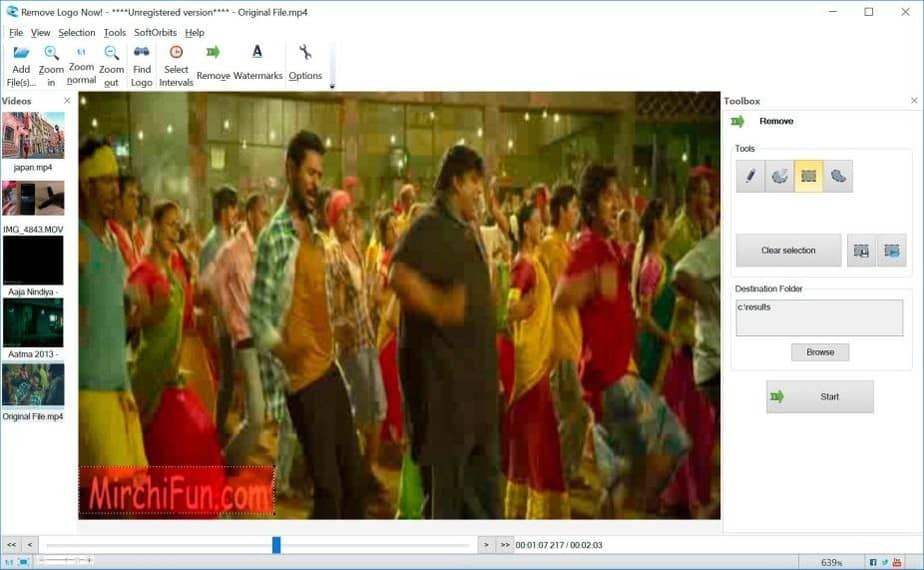Select the Aatma 2013 video thumbnail
This screenshot has height=570, width=924.
point(33,322)
